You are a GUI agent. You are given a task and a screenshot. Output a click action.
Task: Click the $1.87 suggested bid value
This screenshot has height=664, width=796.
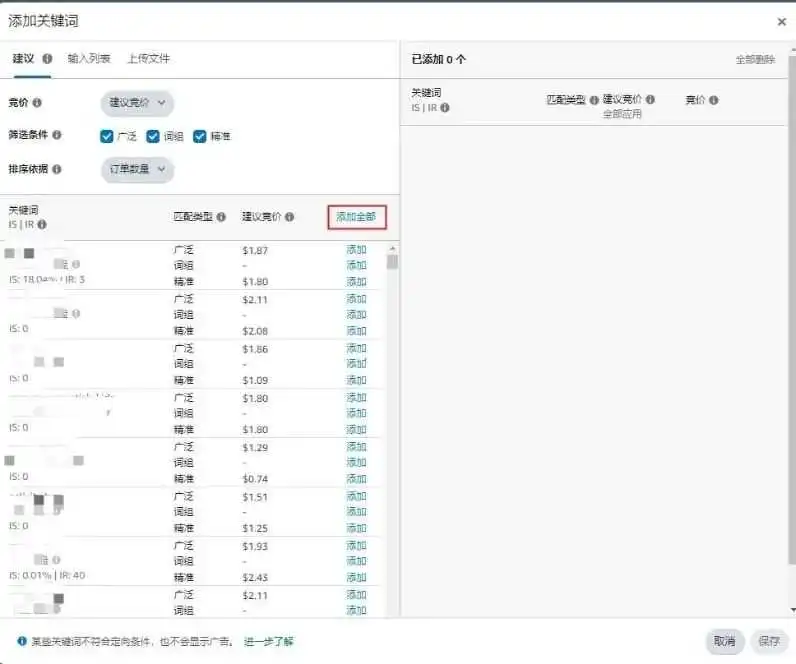pyautogui.click(x=255, y=250)
